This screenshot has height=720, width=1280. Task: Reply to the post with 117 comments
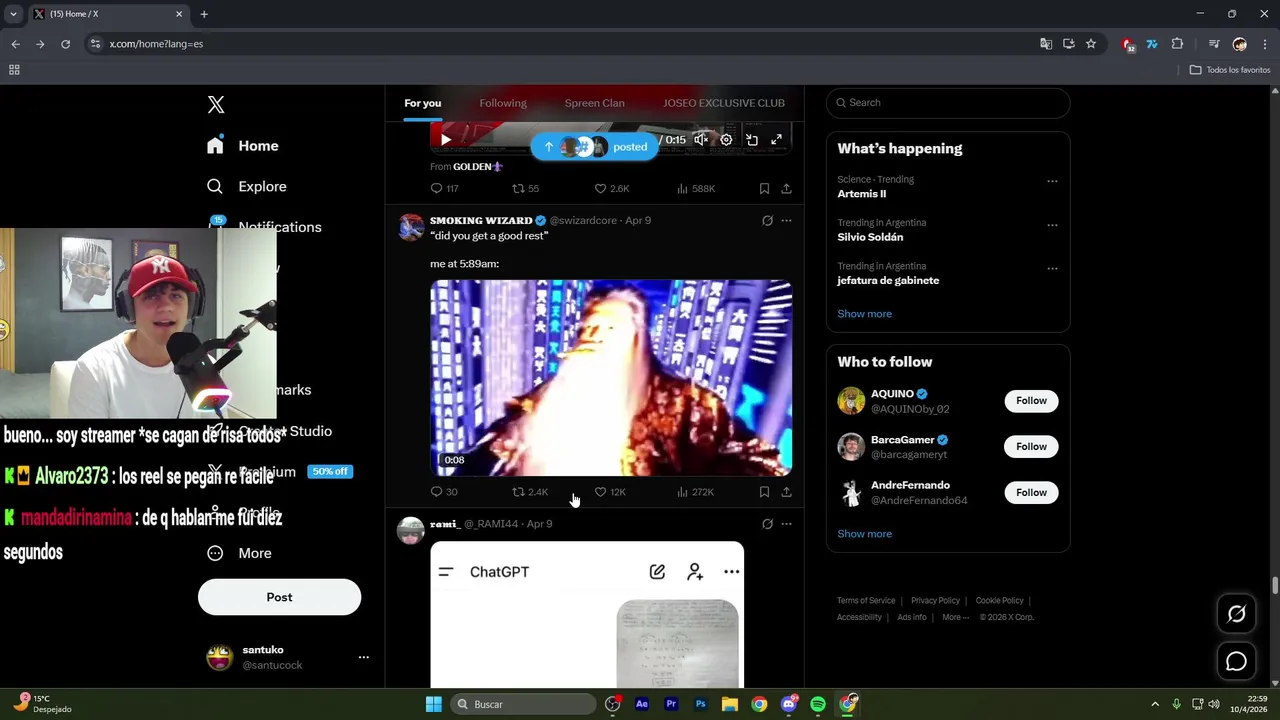(444, 188)
